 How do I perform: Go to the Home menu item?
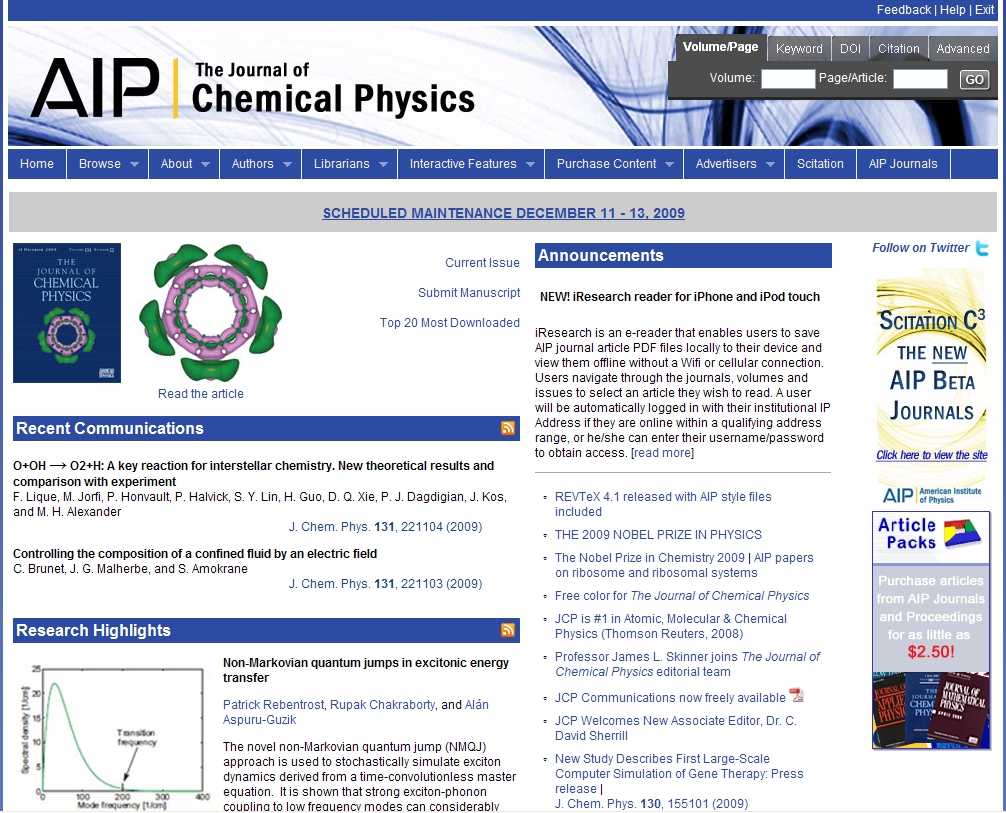coord(37,164)
